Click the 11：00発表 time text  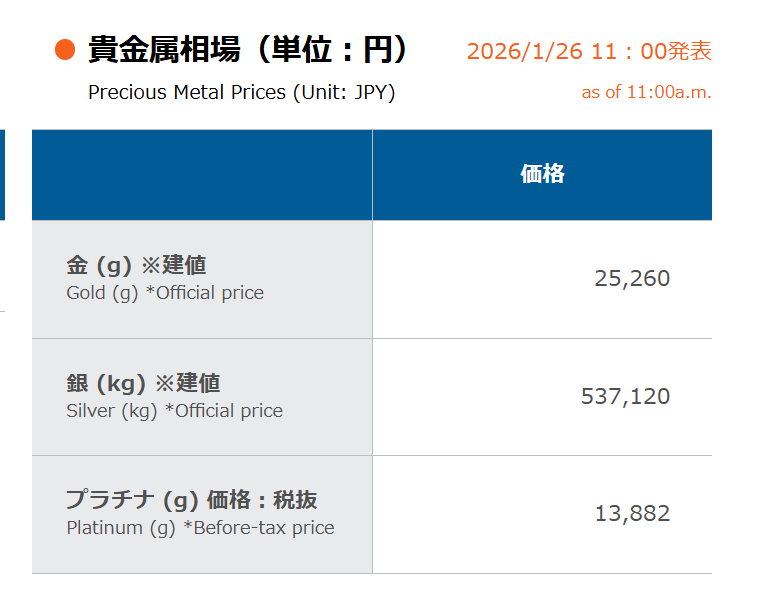pos(650,52)
